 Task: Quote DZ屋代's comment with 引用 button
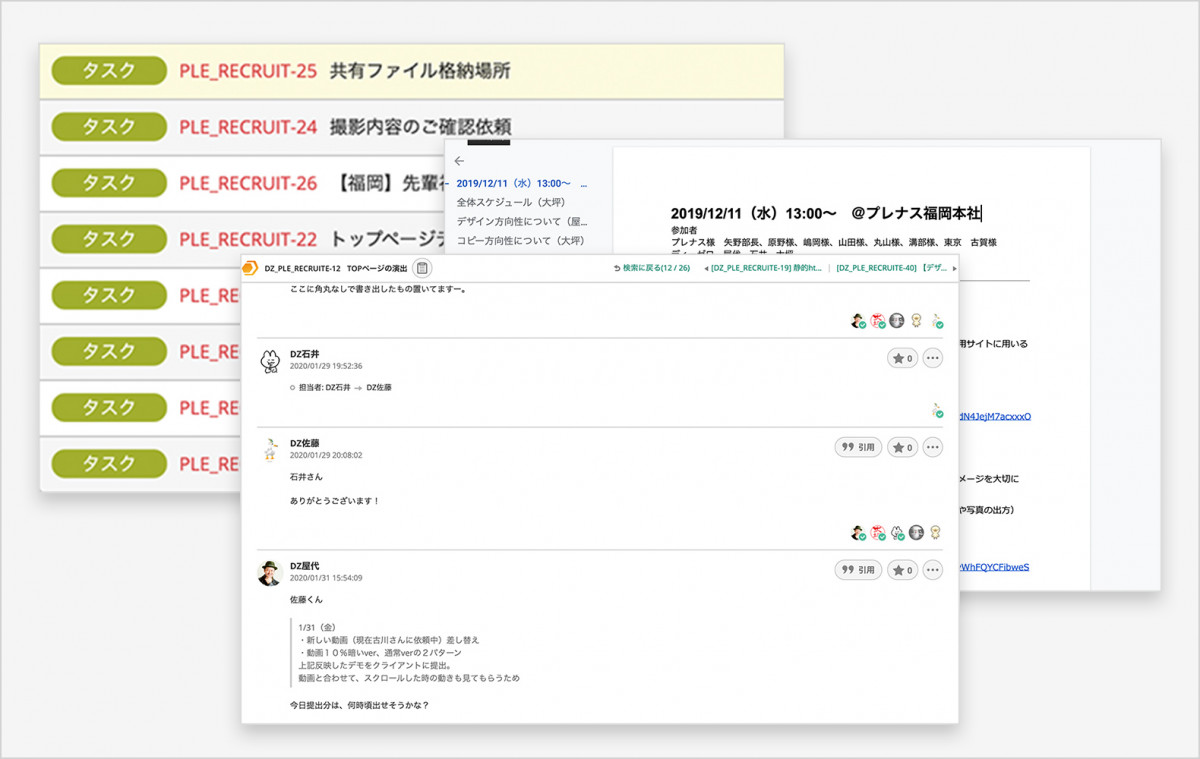pyautogui.click(x=858, y=570)
